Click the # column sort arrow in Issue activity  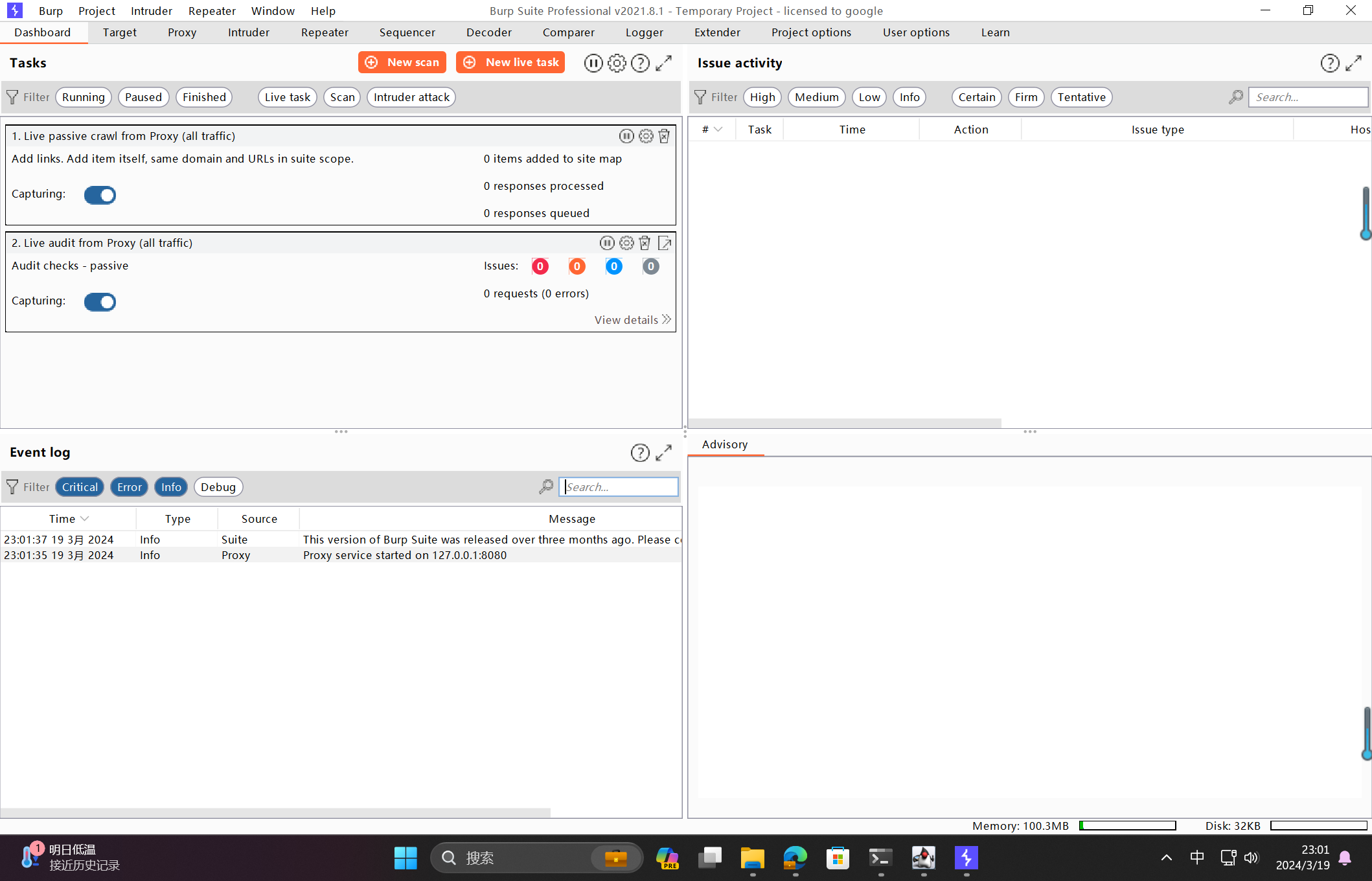[718, 130]
